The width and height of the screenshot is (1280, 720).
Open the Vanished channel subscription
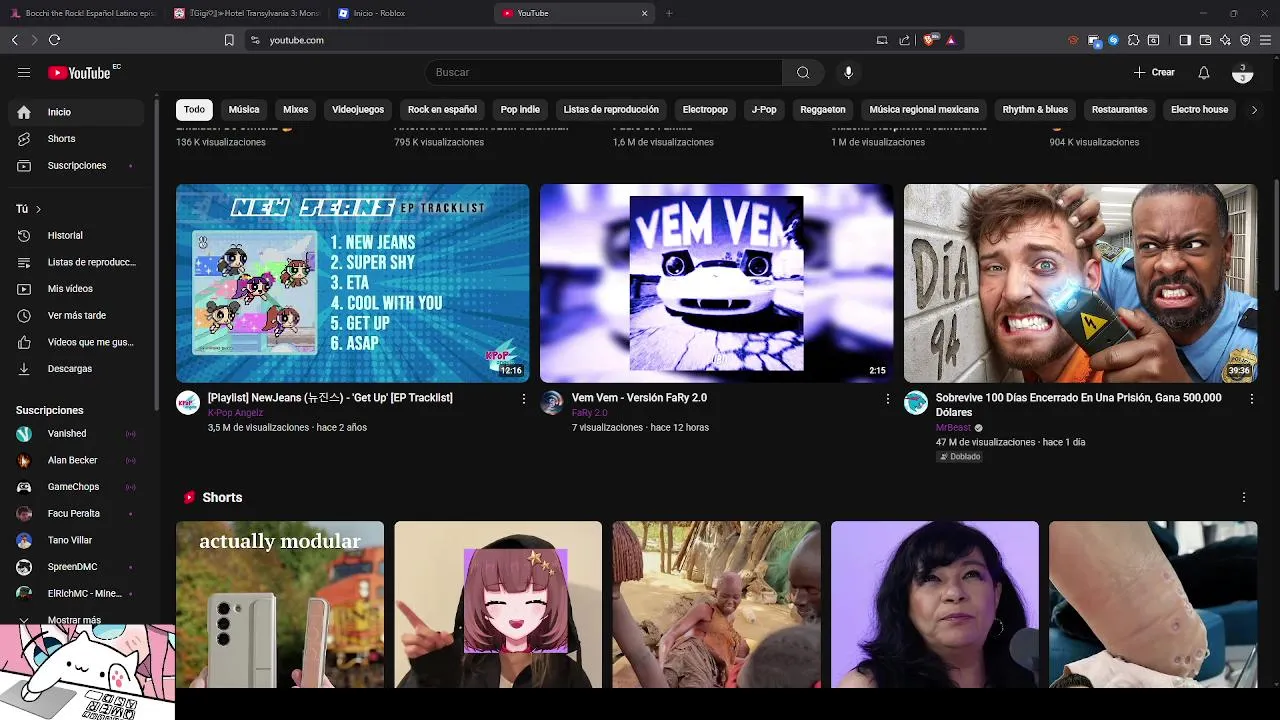(76, 433)
